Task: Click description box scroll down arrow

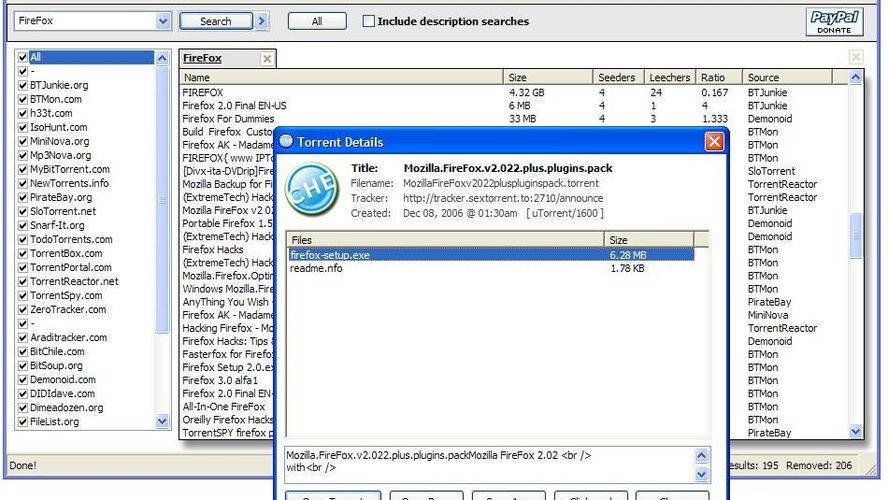Action: pyautogui.click(x=701, y=475)
